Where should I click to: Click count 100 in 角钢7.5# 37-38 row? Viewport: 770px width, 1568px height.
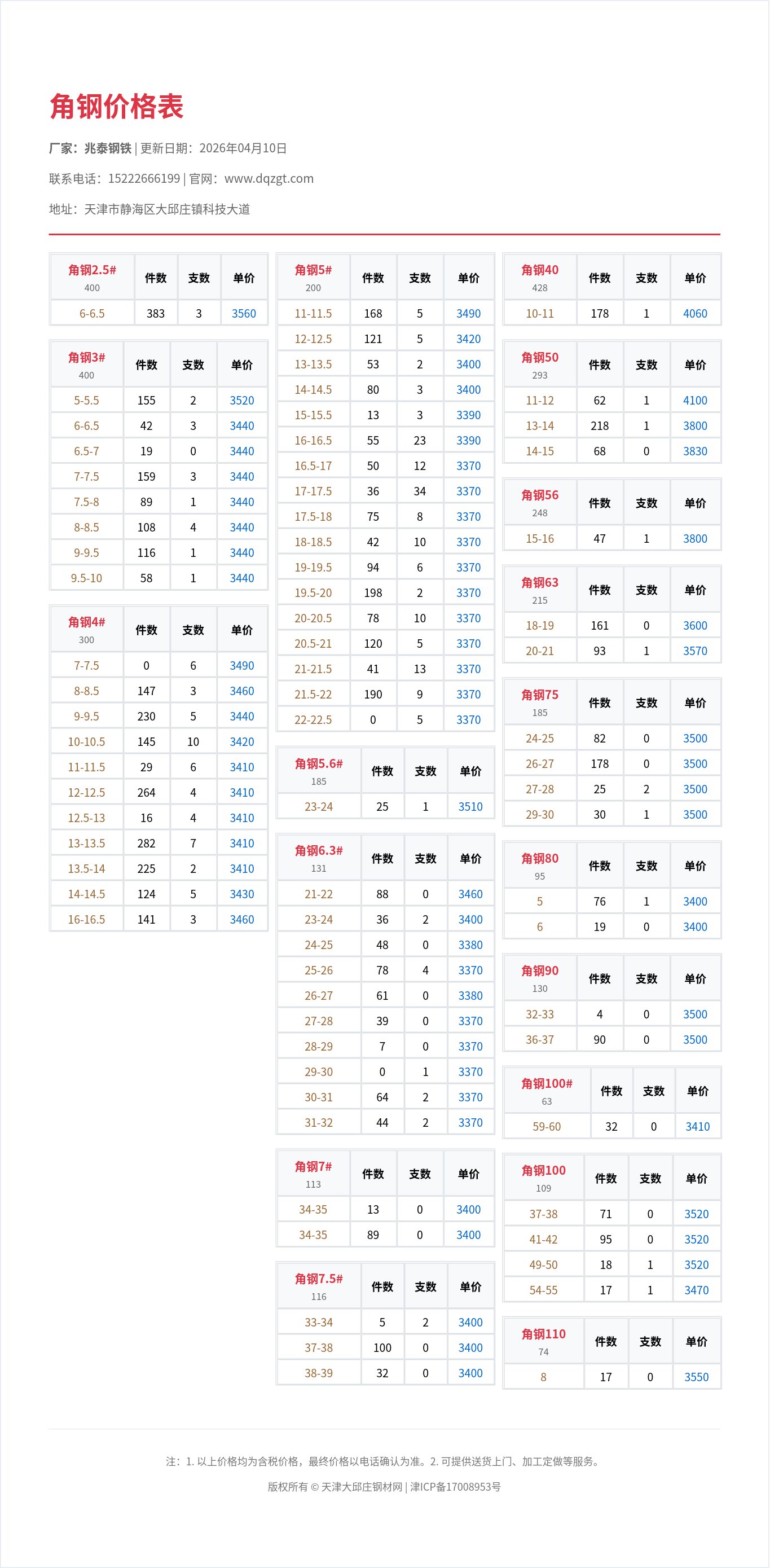click(382, 1347)
